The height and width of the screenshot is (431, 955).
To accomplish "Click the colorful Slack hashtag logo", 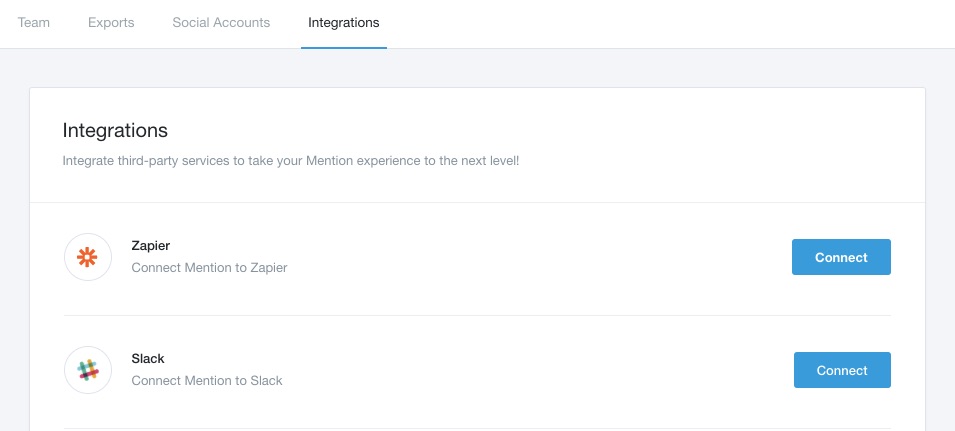I will click(x=88, y=370).
